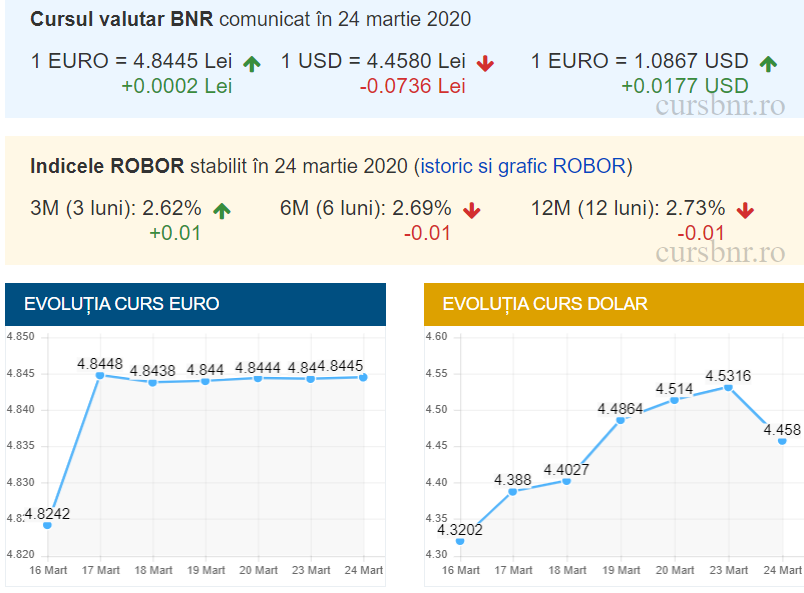Click the red down arrow beside USD rate
Viewport: 804px width, 593px height.
tap(486, 63)
